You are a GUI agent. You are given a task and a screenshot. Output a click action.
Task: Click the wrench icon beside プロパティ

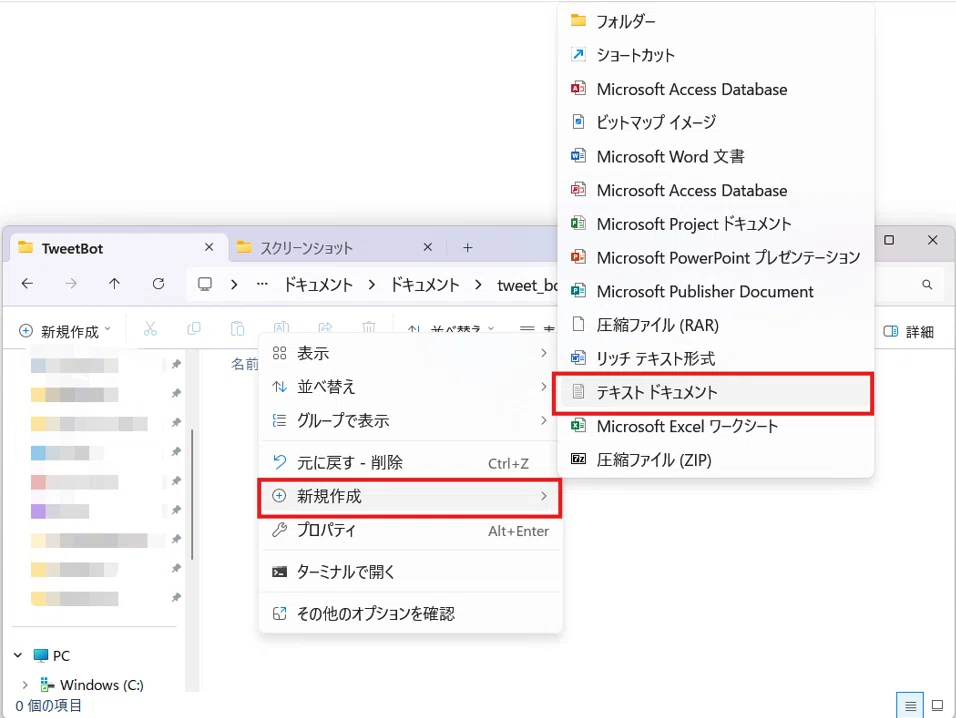pyautogui.click(x=279, y=530)
